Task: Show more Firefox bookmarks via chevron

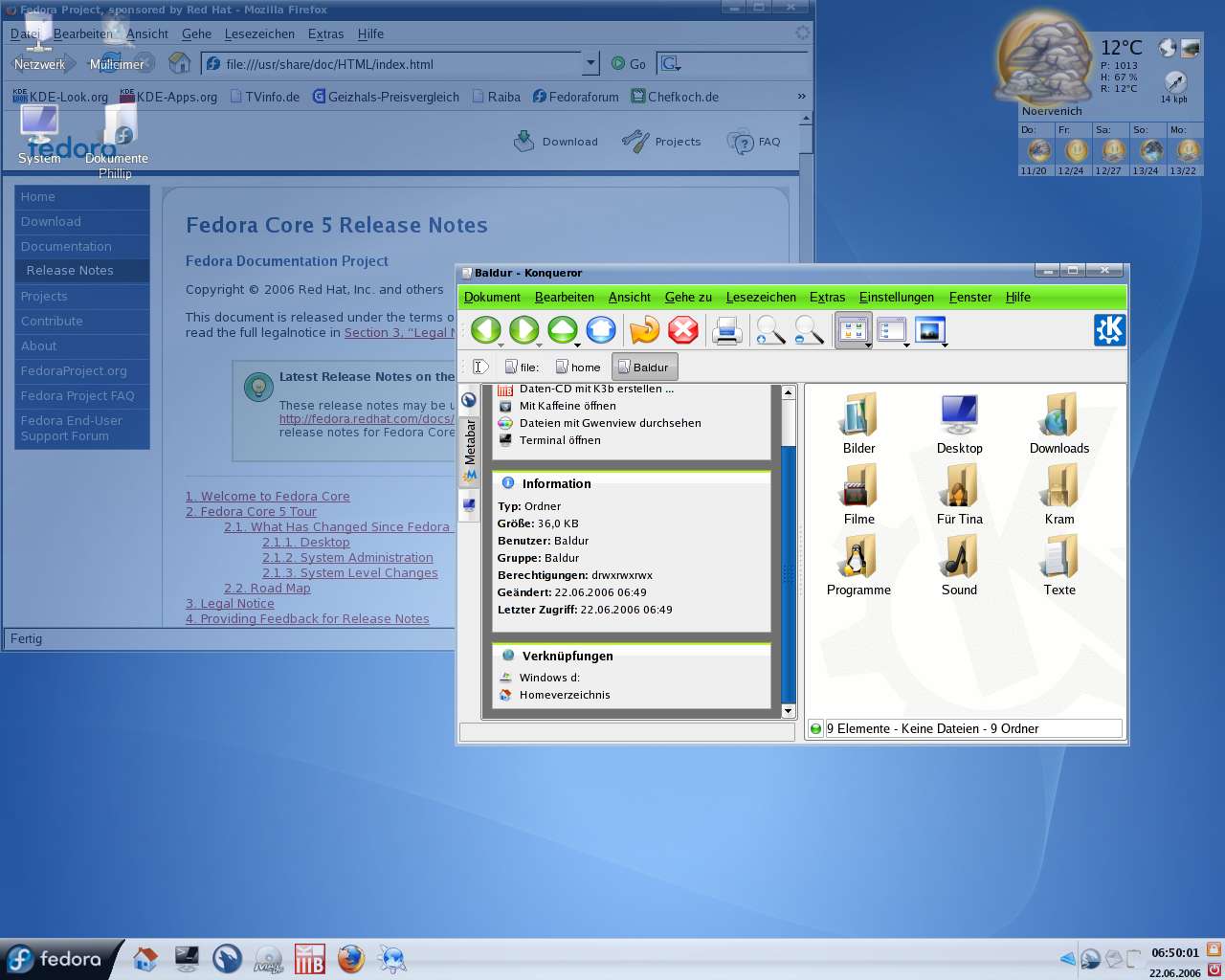Action: tap(801, 96)
